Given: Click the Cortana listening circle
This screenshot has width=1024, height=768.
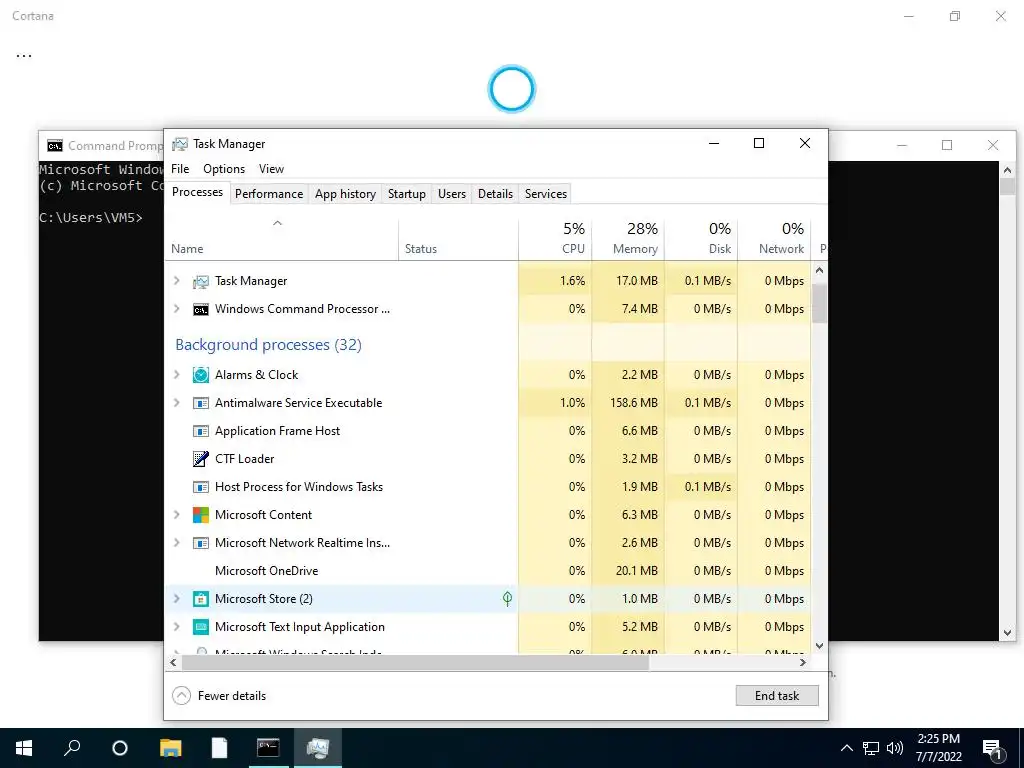Looking at the screenshot, I should tap(511, 89).
